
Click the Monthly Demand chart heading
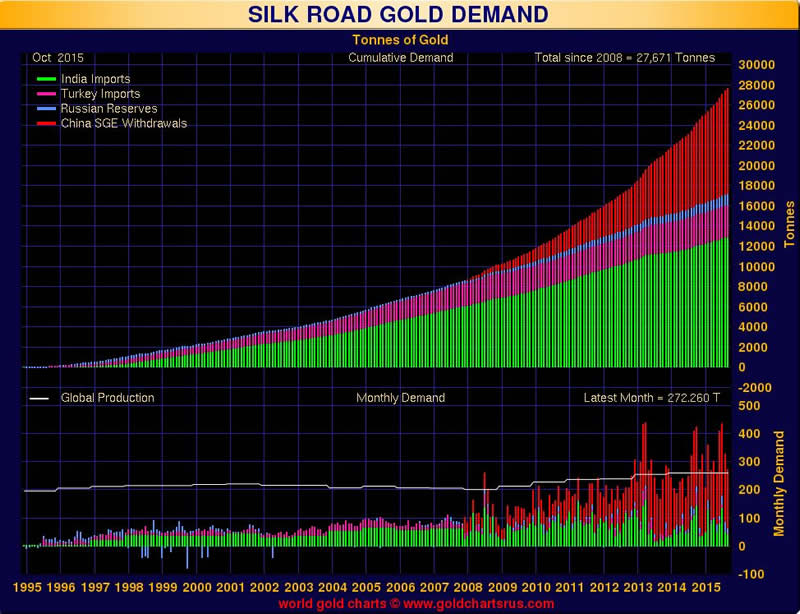click(400, 398)
